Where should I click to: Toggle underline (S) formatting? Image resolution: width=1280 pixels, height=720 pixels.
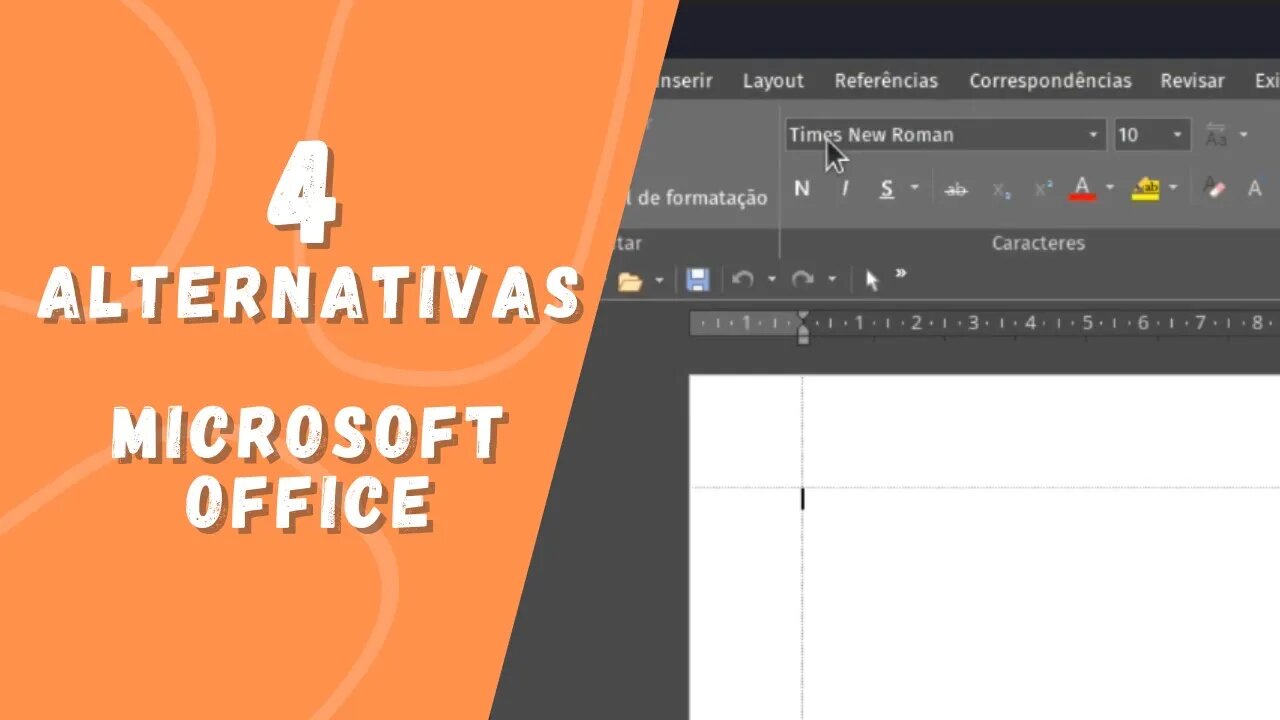click(x=886, y=188)
